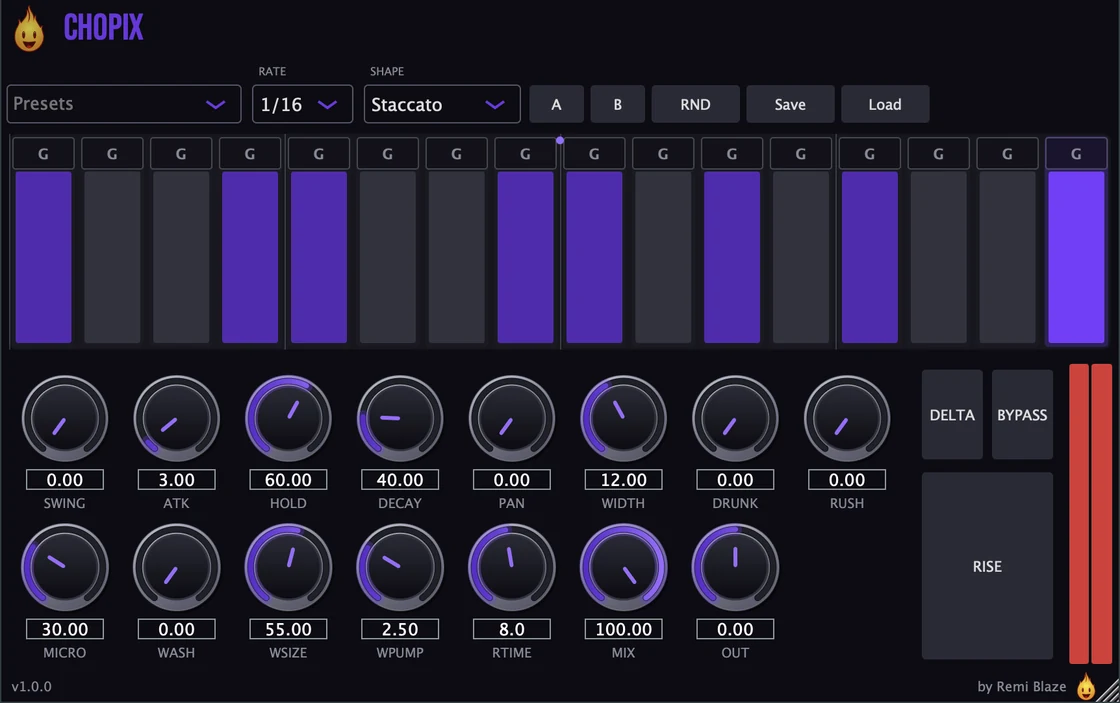Click the RUSH value field 0.00
1120x703 pixels.
pos(847,479)
